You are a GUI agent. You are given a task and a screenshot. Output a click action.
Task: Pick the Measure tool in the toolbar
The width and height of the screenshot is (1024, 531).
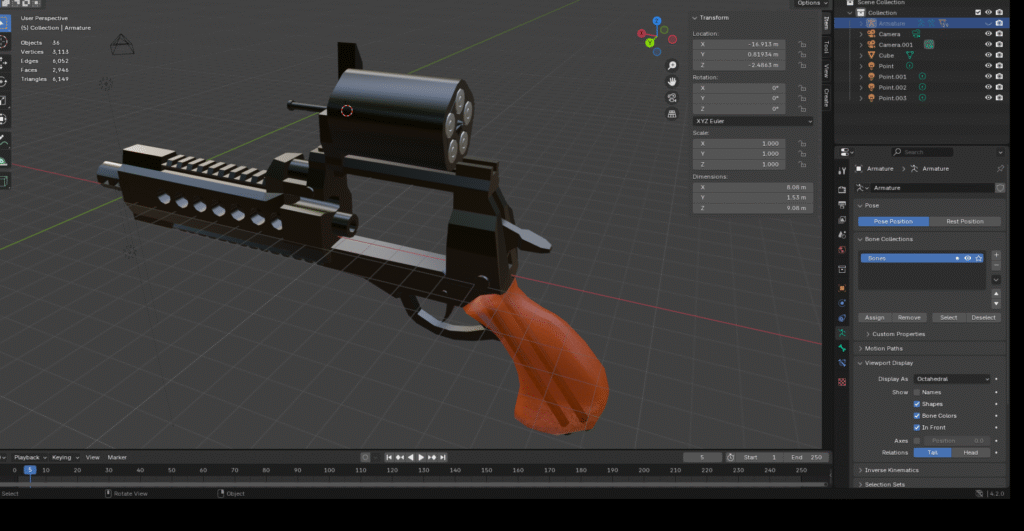3,160
